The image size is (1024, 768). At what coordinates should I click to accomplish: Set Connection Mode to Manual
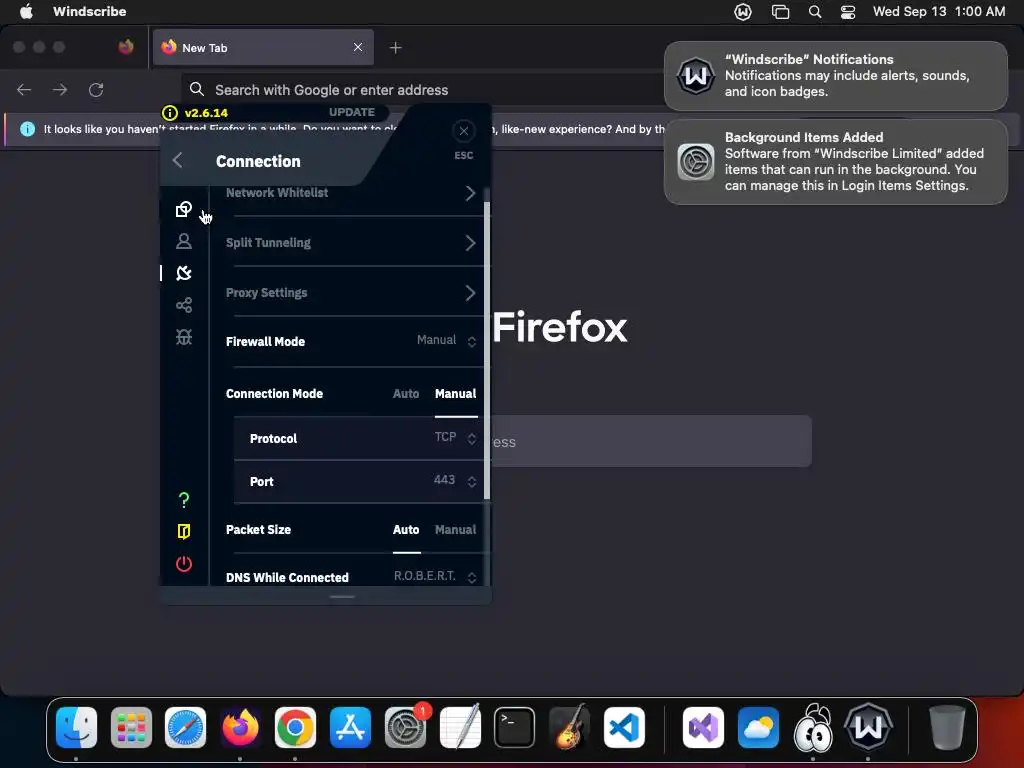(456, 394)
